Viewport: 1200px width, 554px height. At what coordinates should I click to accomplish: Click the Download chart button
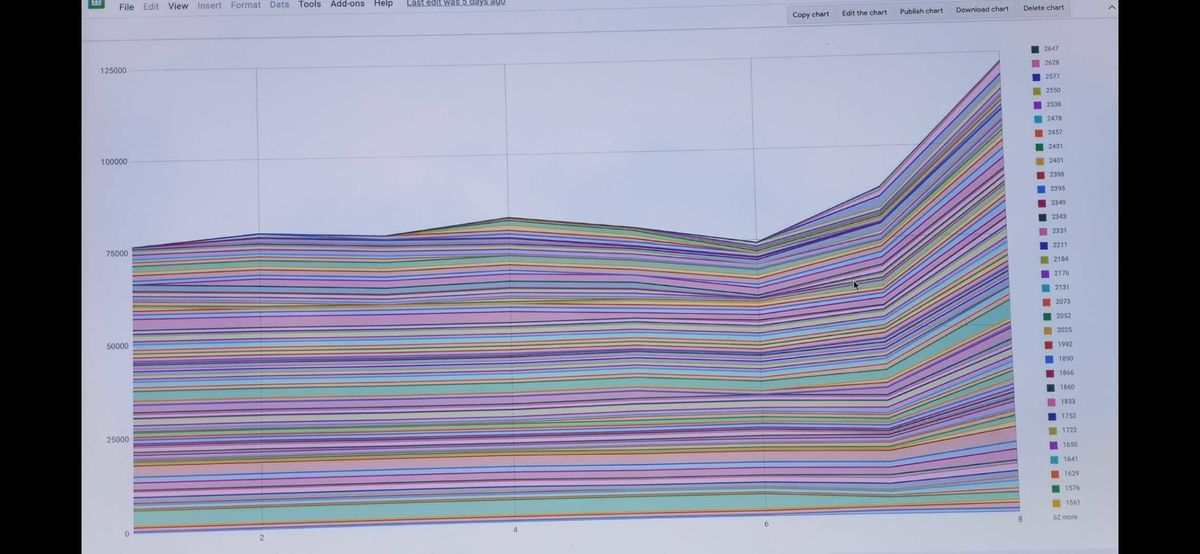pyautogui.click(x=982, y=10)
